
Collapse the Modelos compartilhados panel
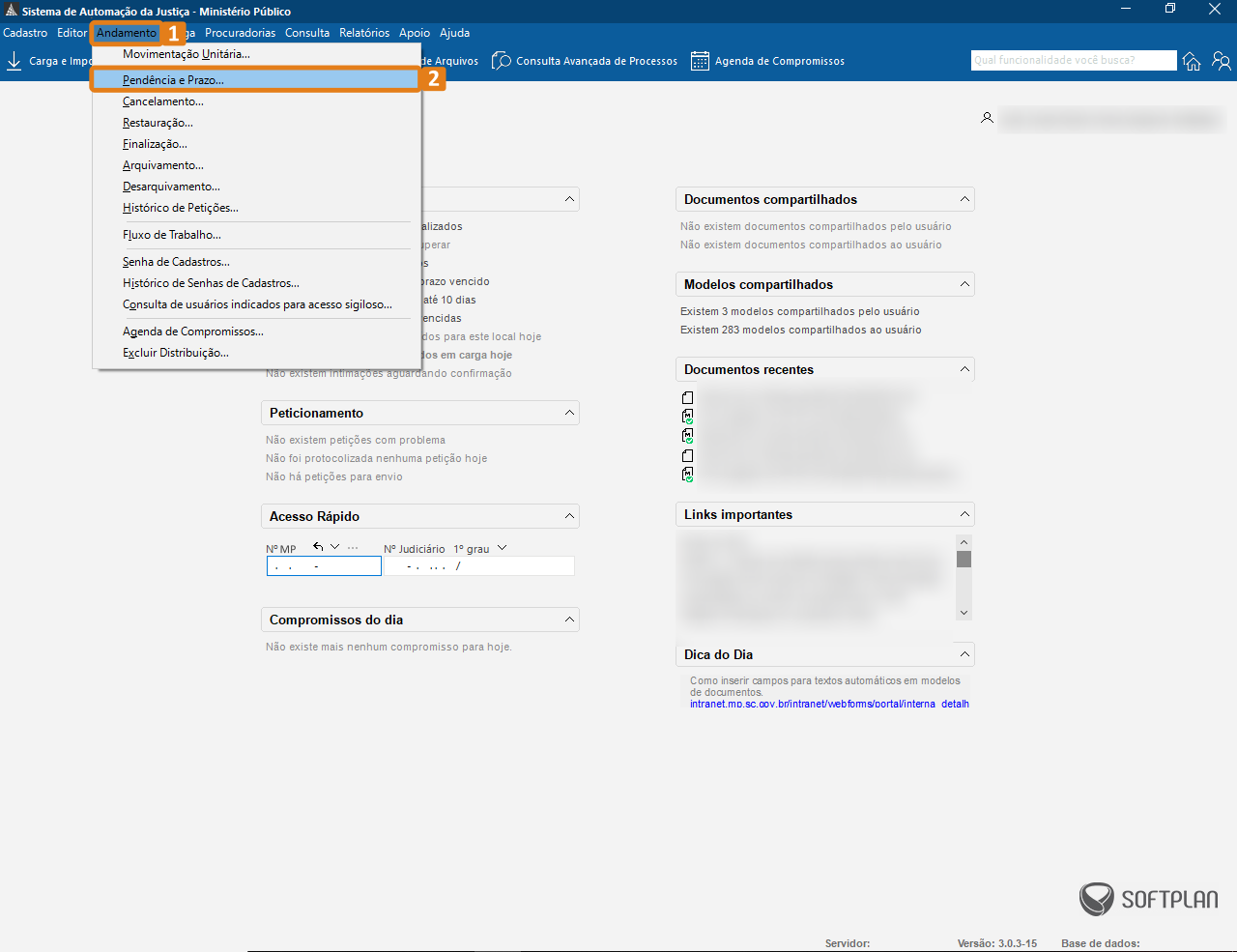point(964,284)
